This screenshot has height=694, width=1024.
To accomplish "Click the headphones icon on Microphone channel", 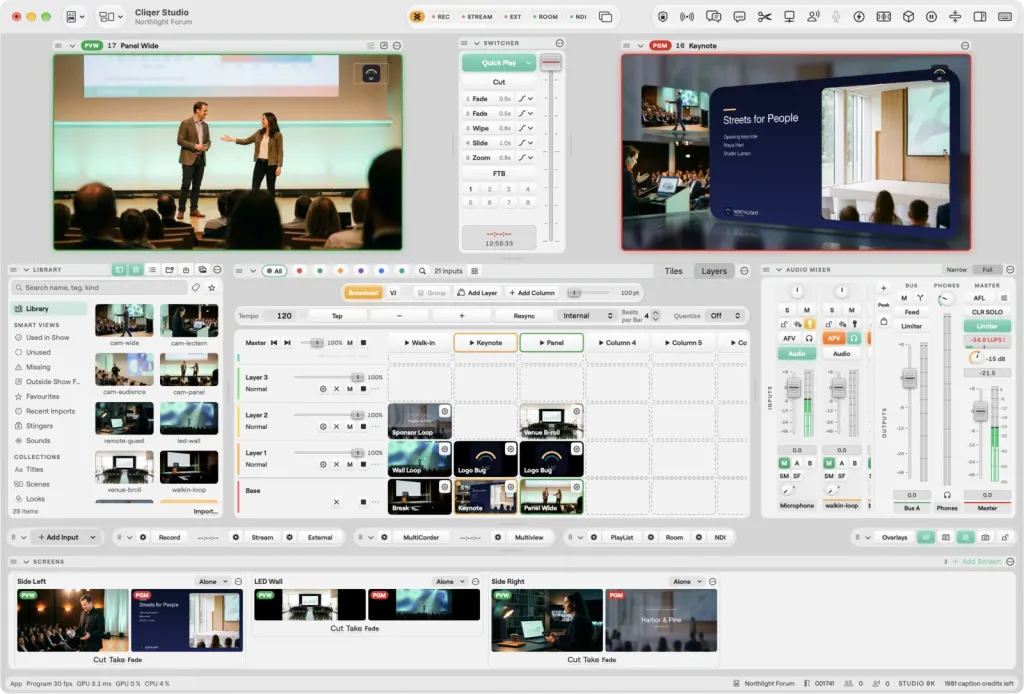I will (x=809, y=338).
